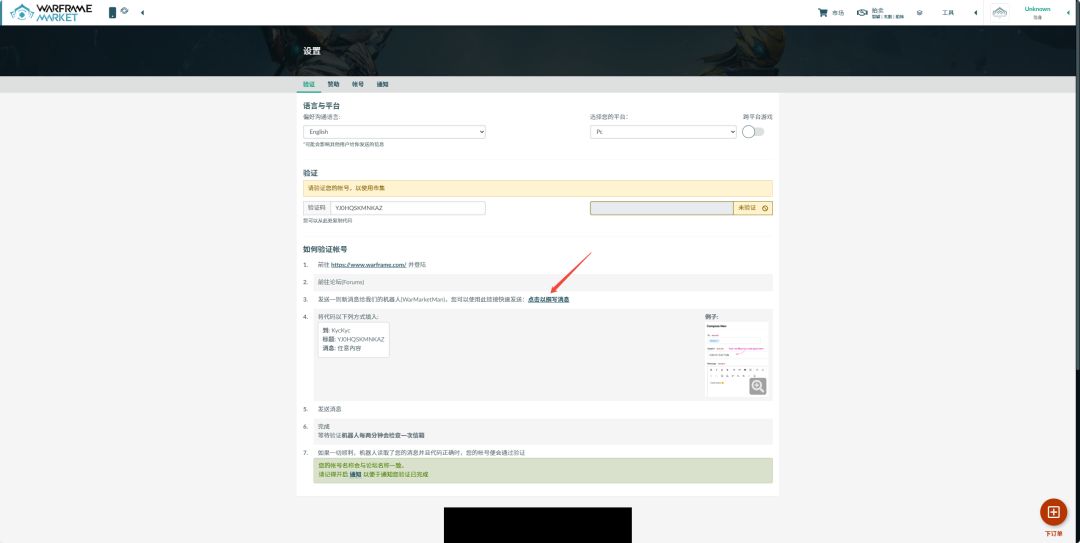Open the preferred language dropdown showing English
Image resolution: width=1080 pixels, height=543 pixels.
click(x=394, y=132)
